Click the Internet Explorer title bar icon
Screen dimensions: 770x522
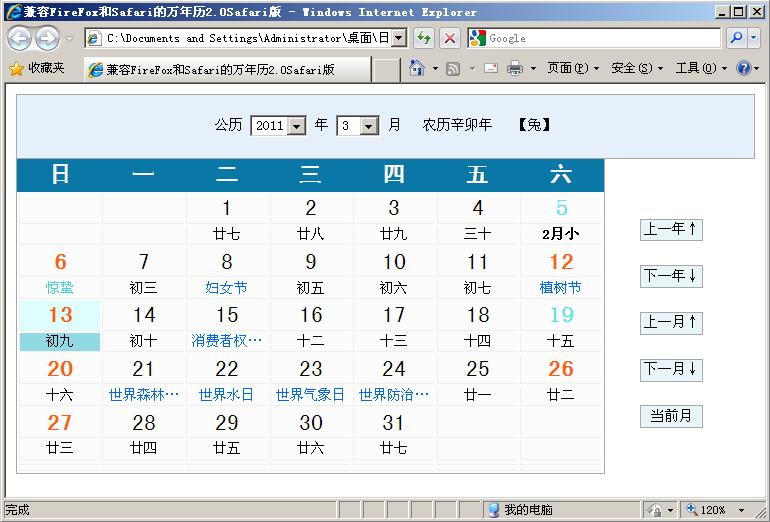pos(14,12)
